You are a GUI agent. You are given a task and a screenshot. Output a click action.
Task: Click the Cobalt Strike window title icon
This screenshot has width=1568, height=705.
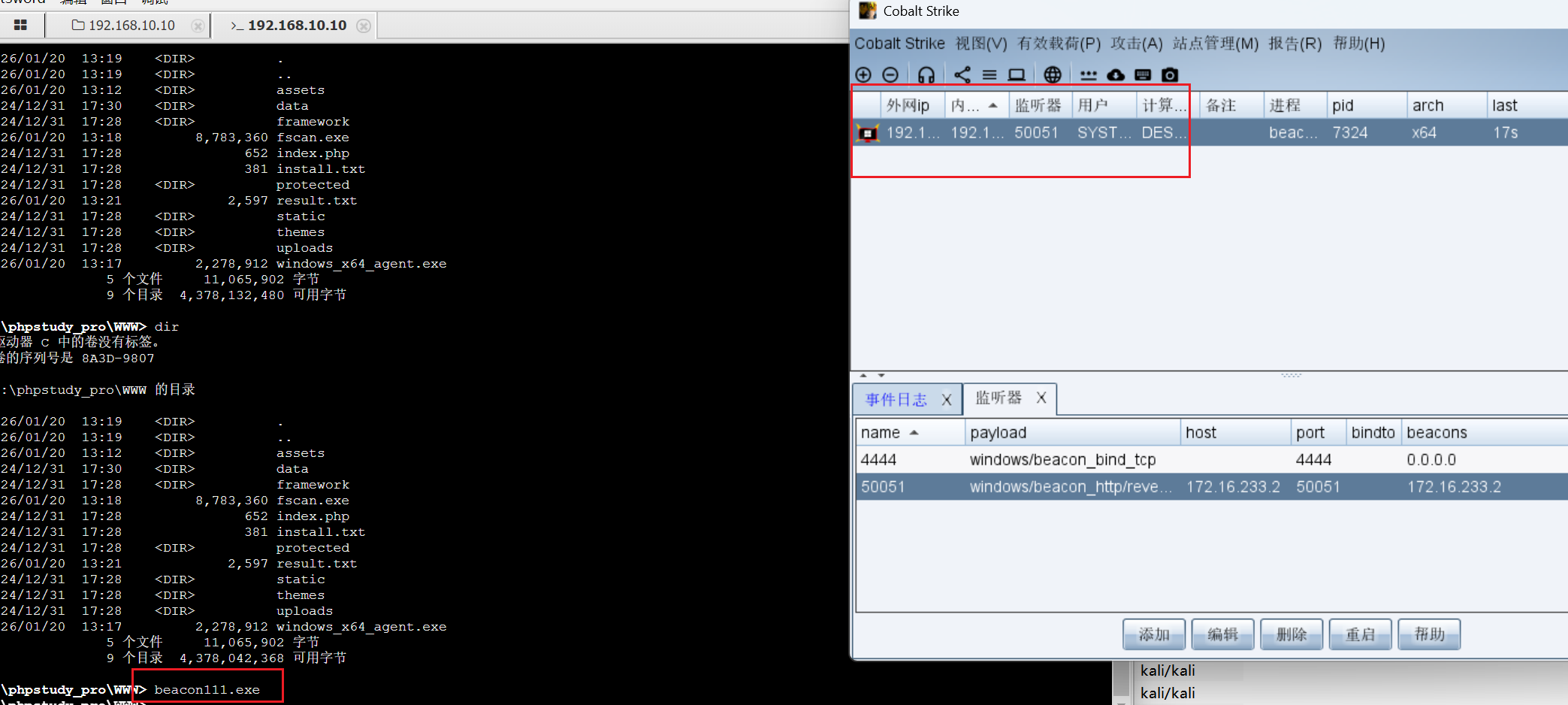pyautogui.click(x=868, y=11)
